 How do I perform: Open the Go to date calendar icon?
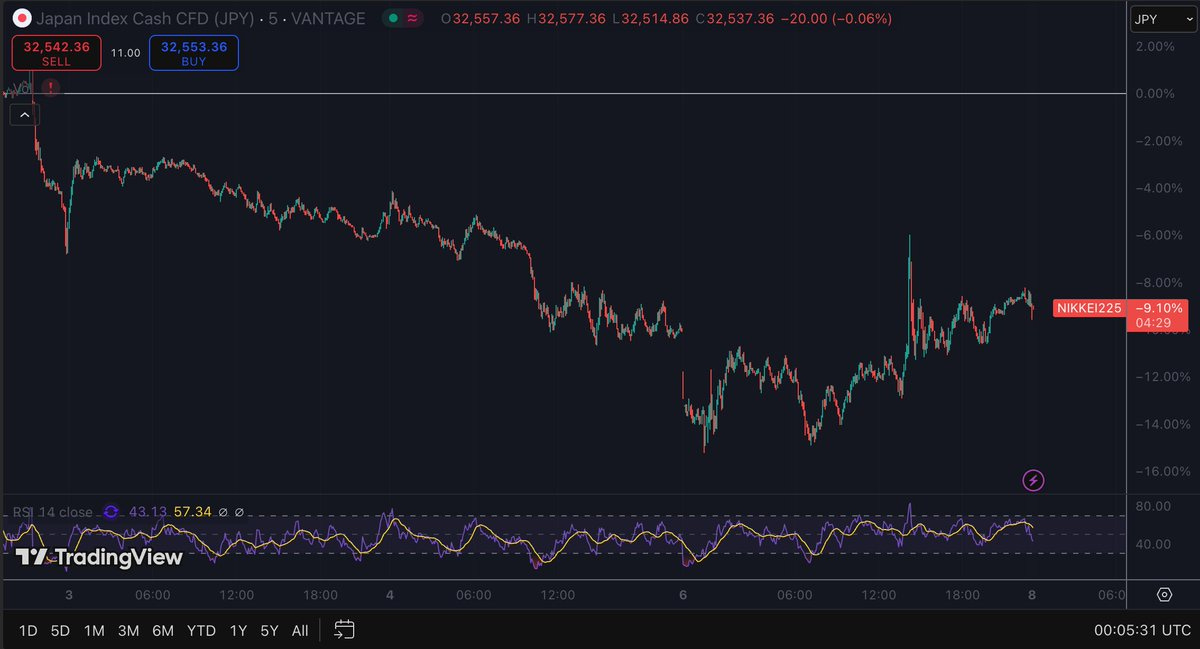pos(344,630)
